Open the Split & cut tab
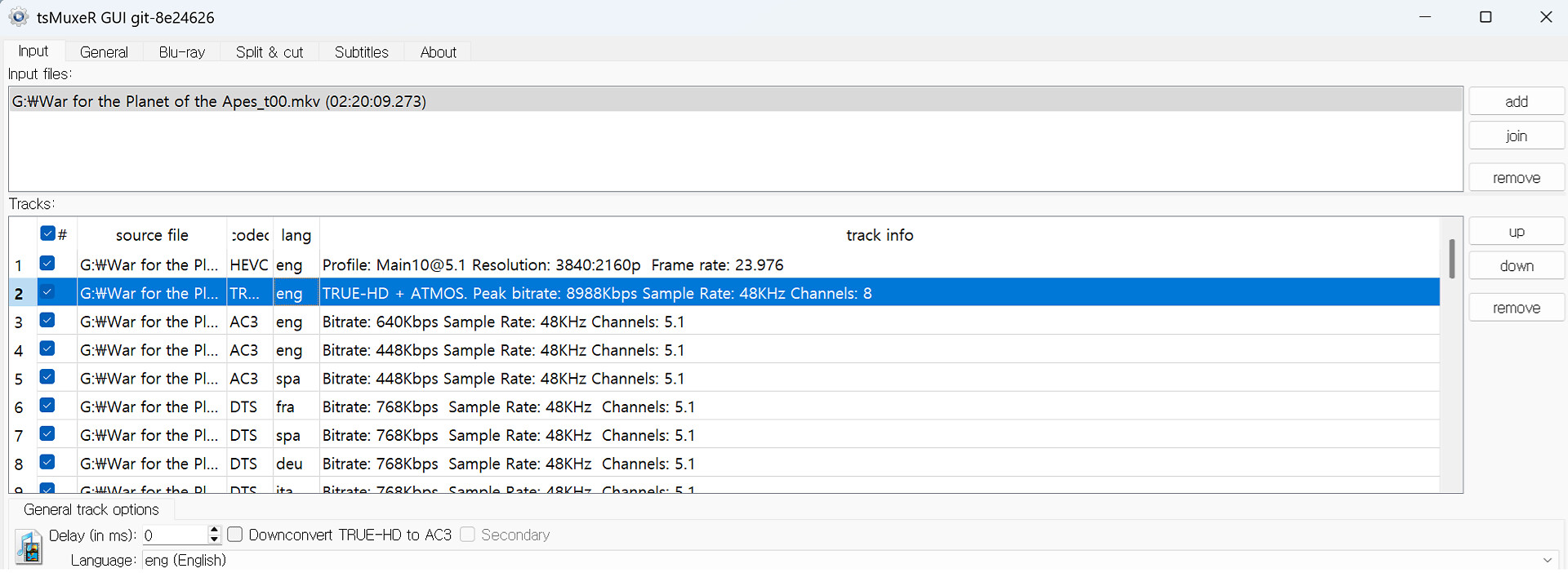 tap(269, 52)
